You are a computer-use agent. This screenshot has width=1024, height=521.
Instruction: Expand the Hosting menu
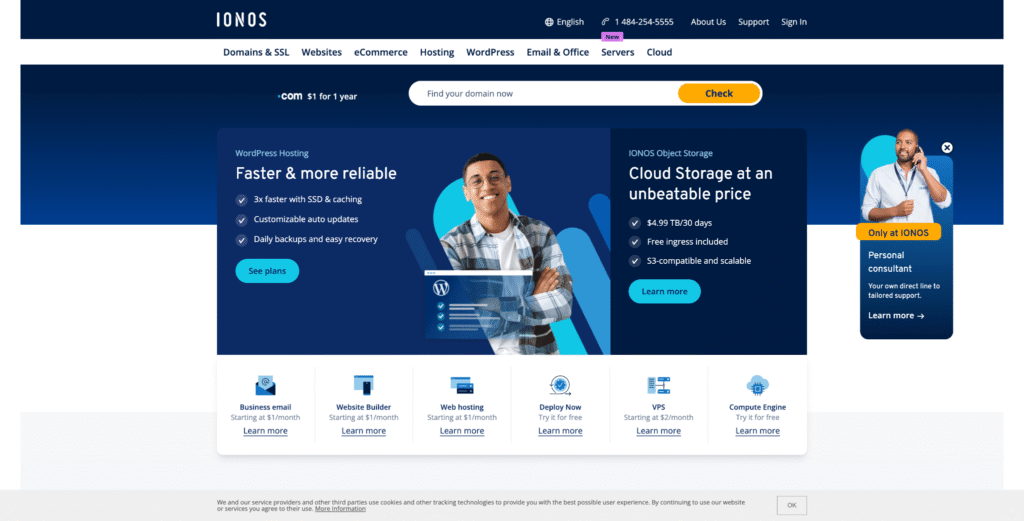point(436,52)
